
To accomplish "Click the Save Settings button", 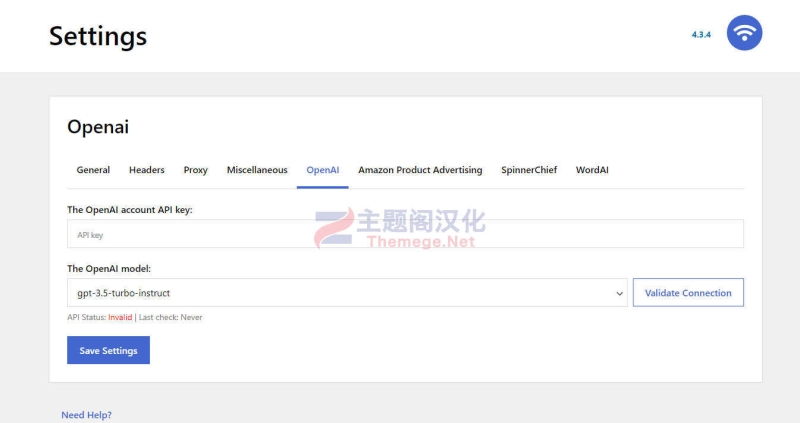I will [x=108, y=350].
